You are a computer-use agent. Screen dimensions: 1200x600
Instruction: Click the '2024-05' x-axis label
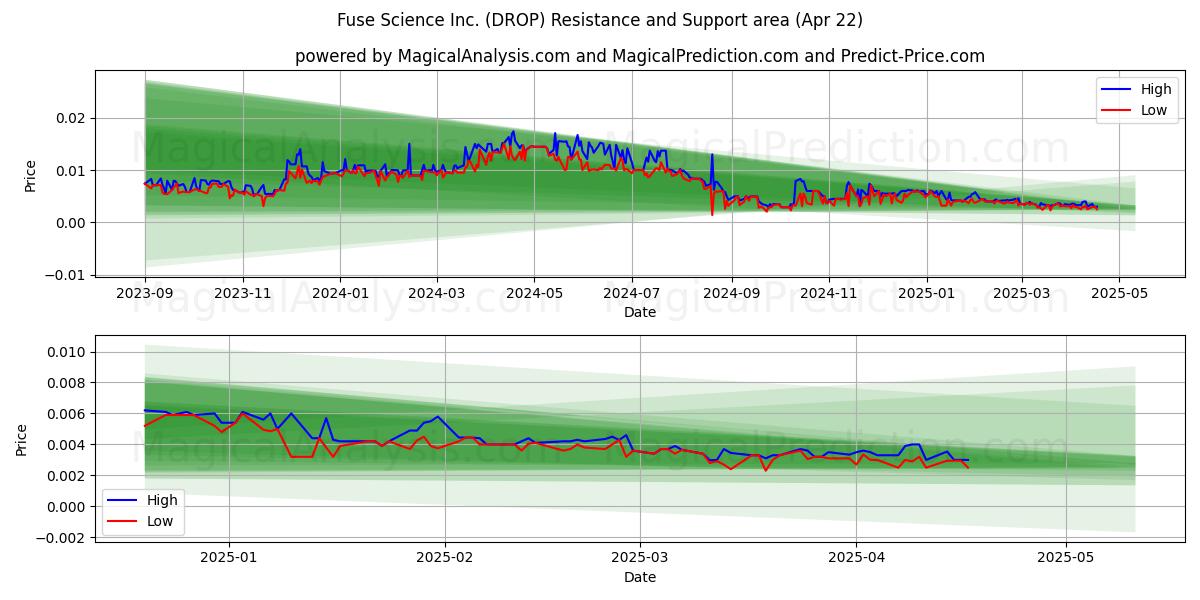534,294
